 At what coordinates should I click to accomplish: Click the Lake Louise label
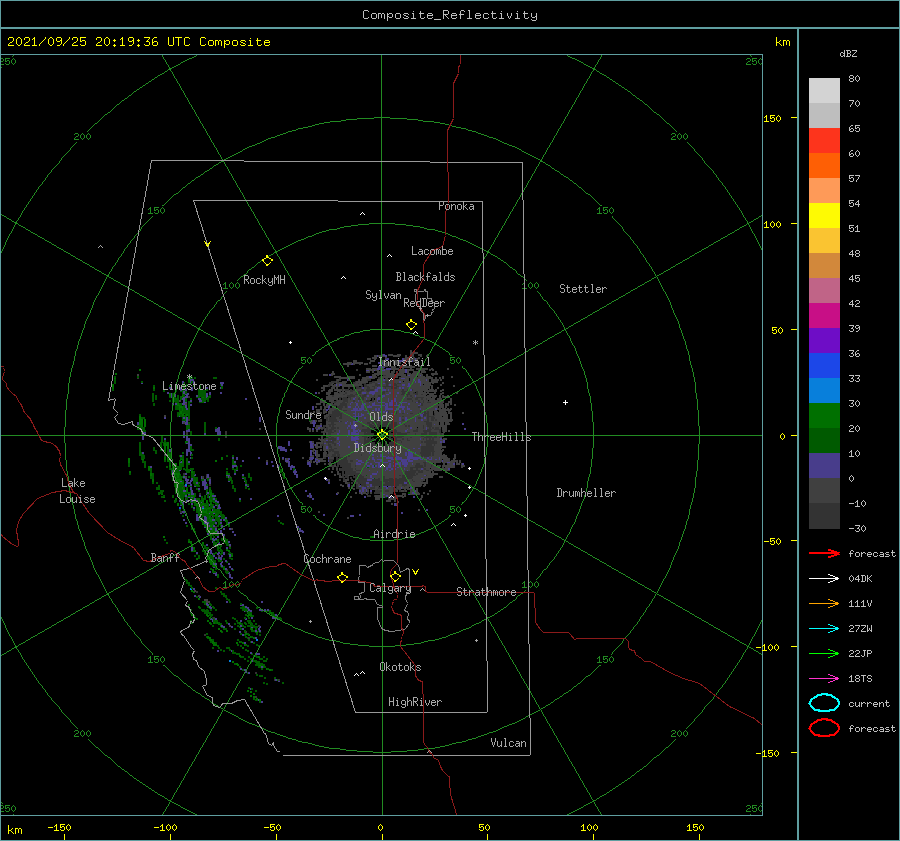point(77,491)
